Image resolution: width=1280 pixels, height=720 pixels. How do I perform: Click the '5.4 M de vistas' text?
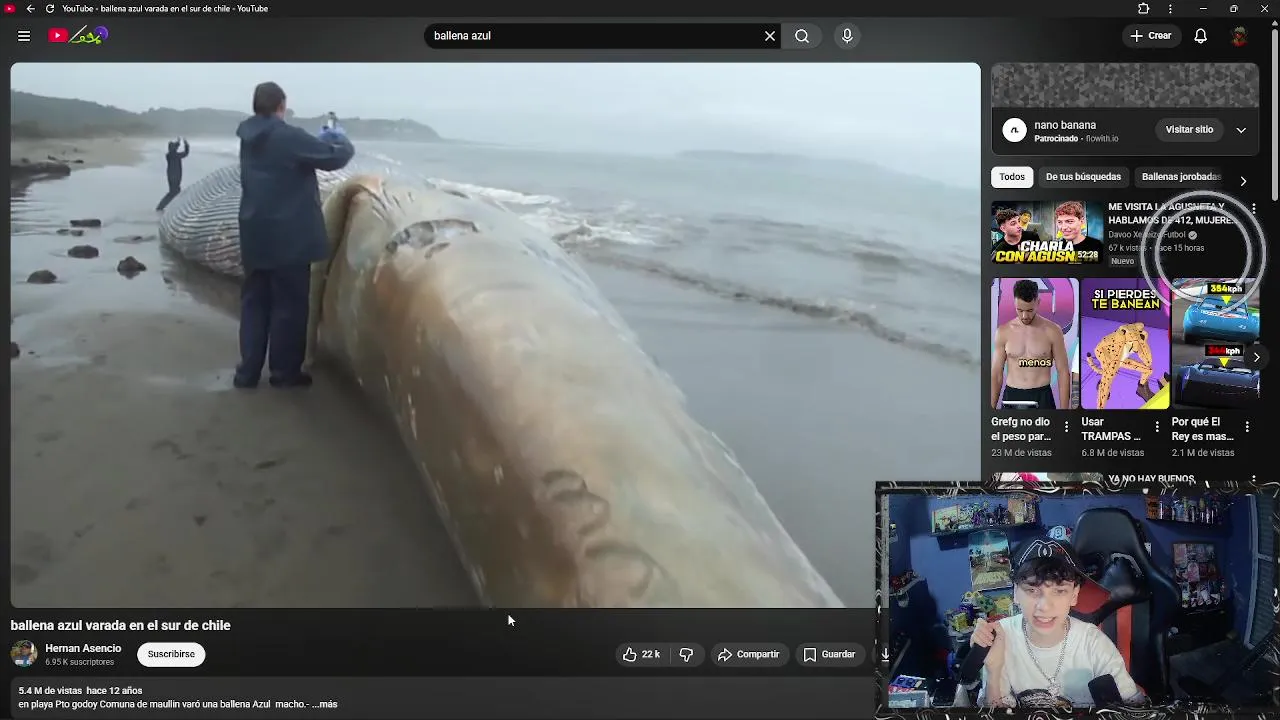(50, 691)
